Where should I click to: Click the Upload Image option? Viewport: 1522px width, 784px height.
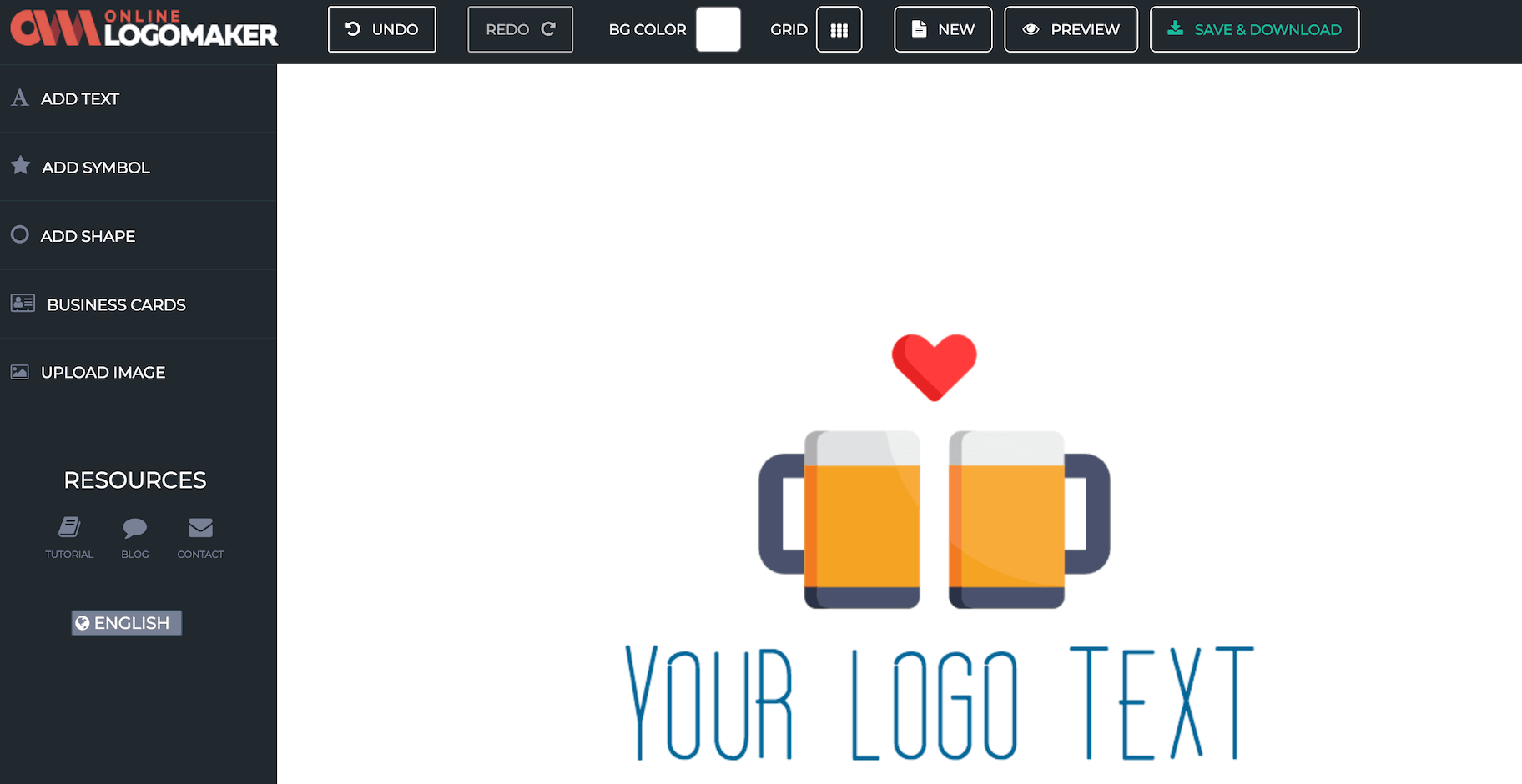[102, 372]
